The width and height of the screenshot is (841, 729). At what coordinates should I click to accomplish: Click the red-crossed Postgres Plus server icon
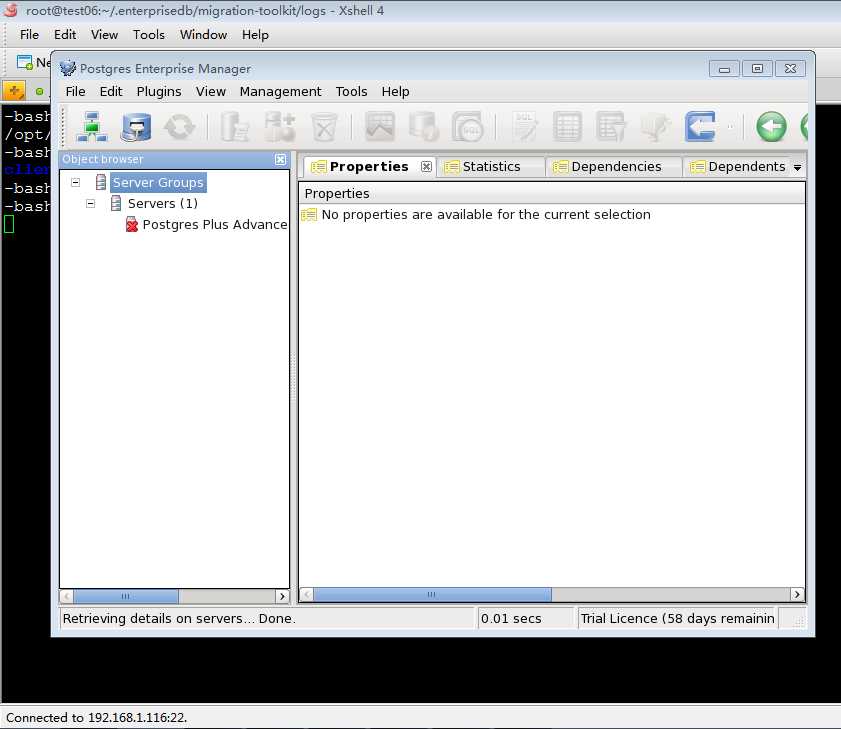(131, 224)
